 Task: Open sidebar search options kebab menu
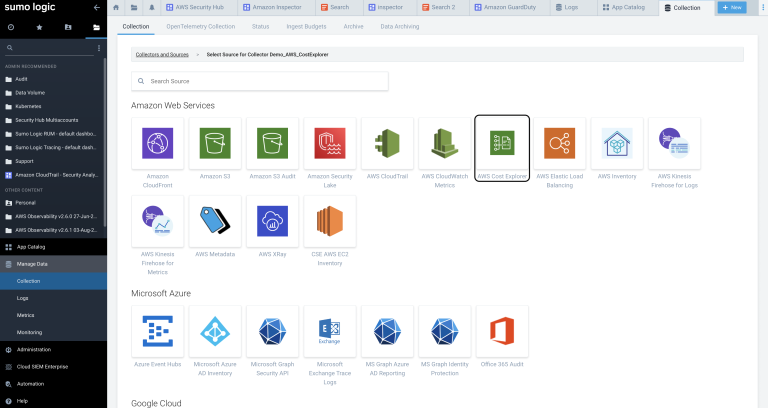(x=99, y=48)
